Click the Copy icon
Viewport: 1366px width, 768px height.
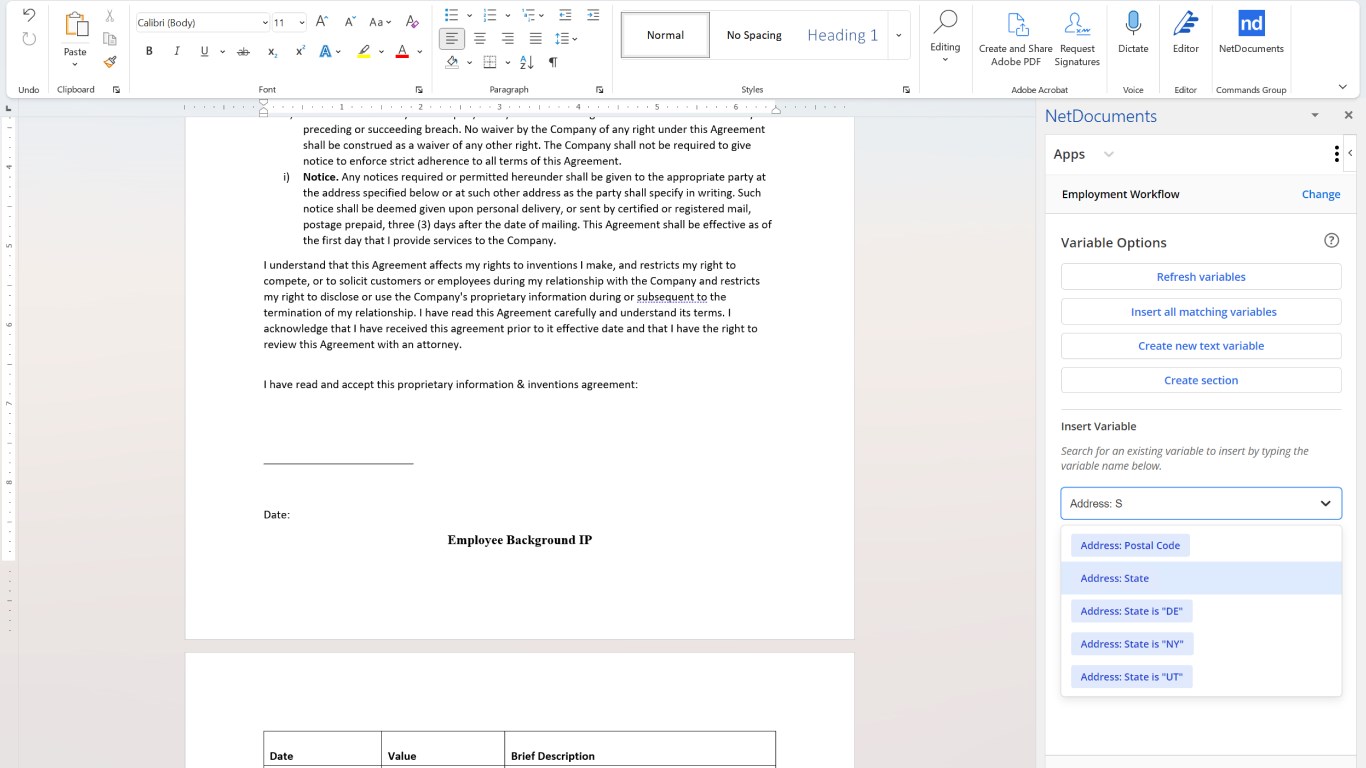pyautogui.click(x=110, y=39)
